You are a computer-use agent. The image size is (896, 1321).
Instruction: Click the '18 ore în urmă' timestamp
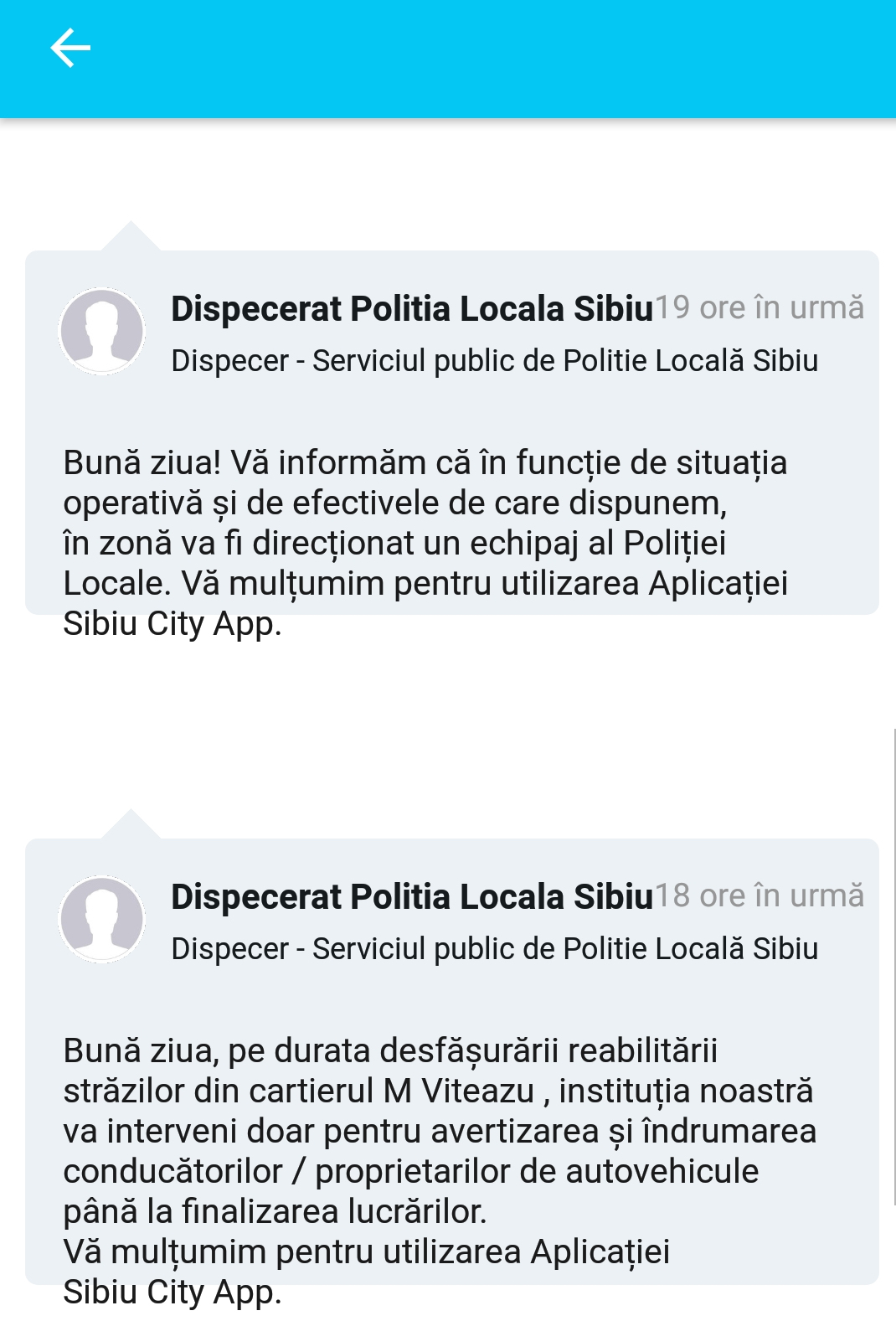(x=759, y=895)
